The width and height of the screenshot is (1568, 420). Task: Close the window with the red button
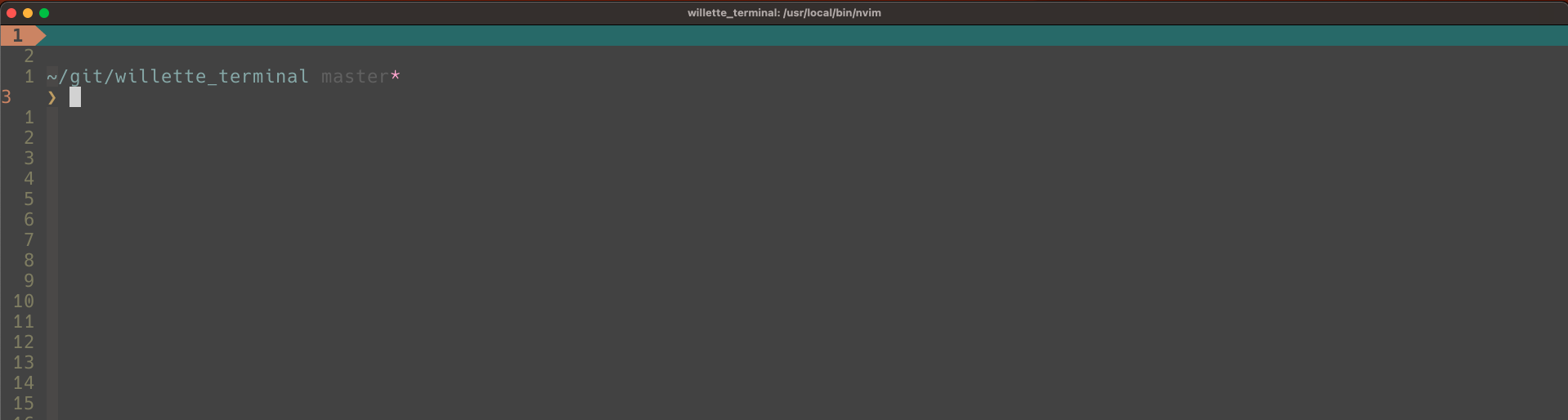(11, 13)
